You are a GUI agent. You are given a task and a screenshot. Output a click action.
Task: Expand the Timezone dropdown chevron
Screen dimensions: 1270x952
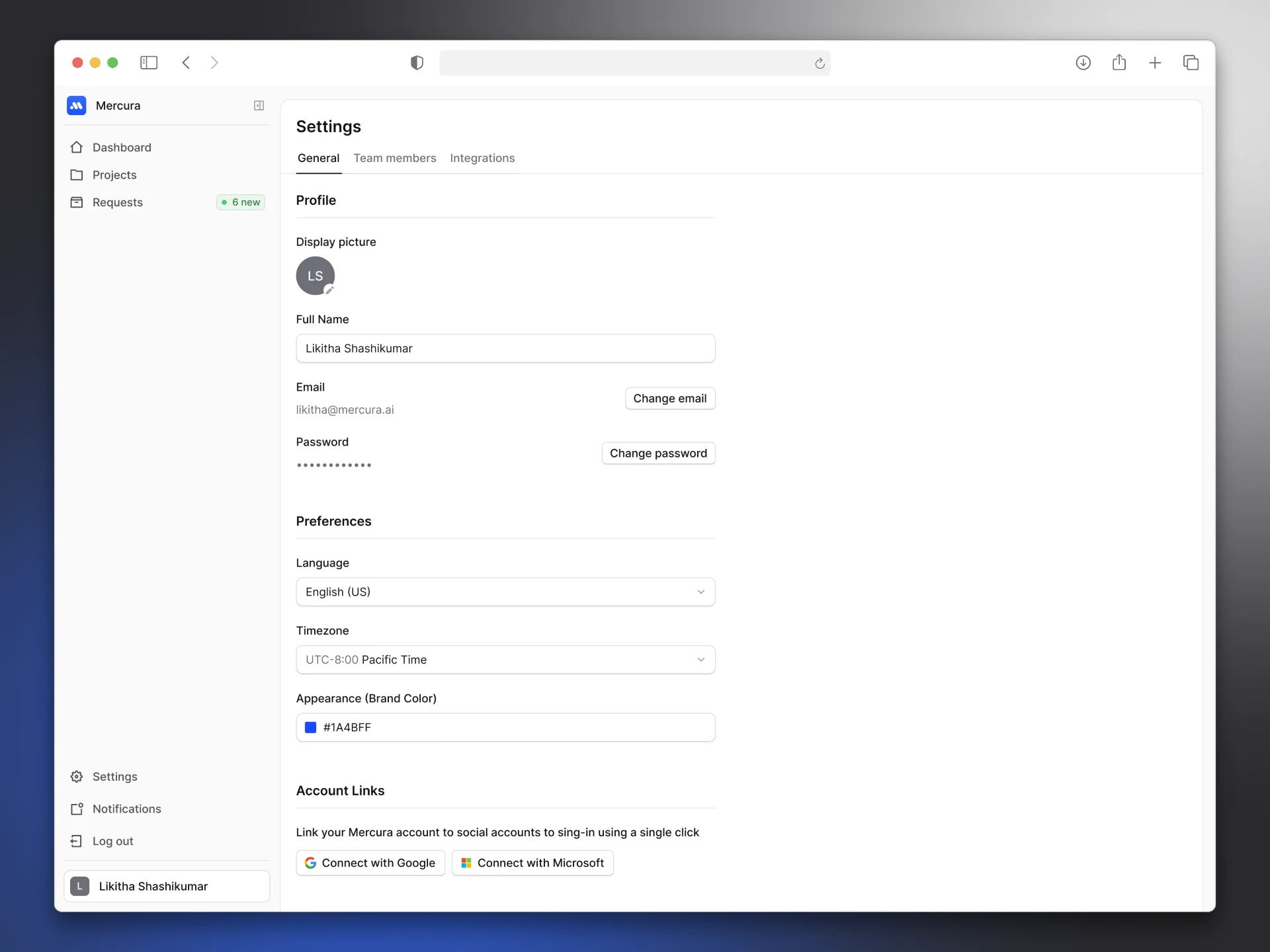point(700,660)
